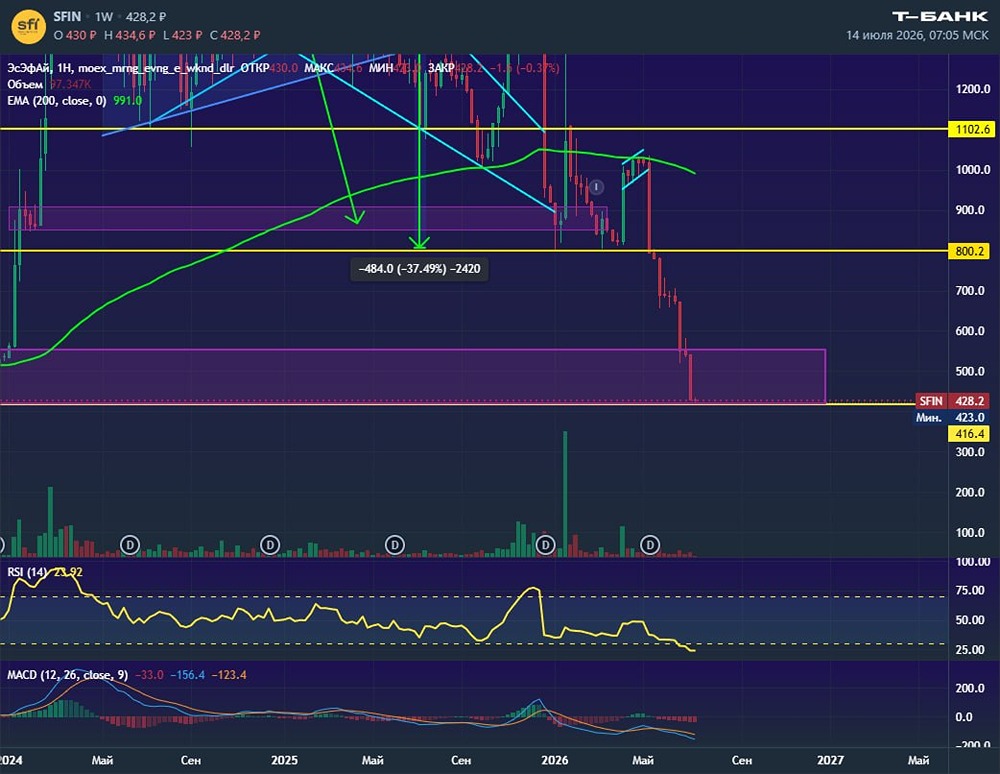Open the dividend marker near 2025
This screenshot has height=774, width=1000.
(x=270, y=545)
